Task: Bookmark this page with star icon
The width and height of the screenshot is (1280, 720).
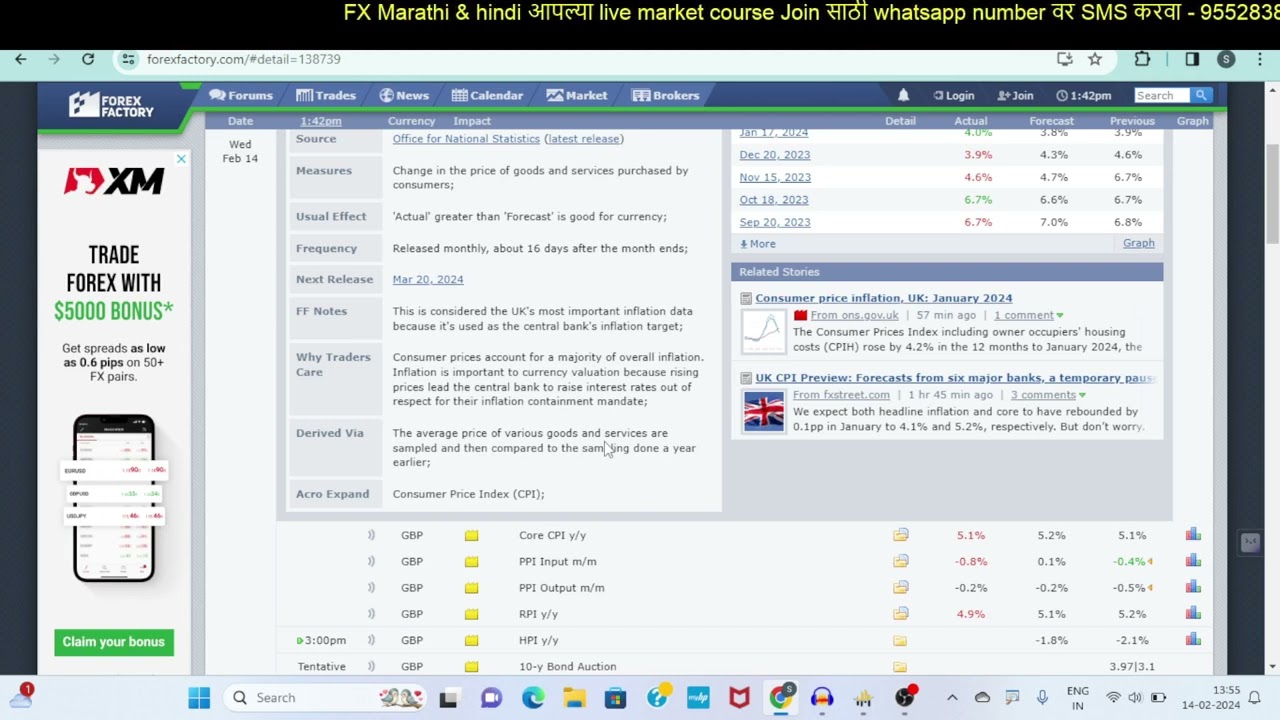Action: [x=1095, y=59]
